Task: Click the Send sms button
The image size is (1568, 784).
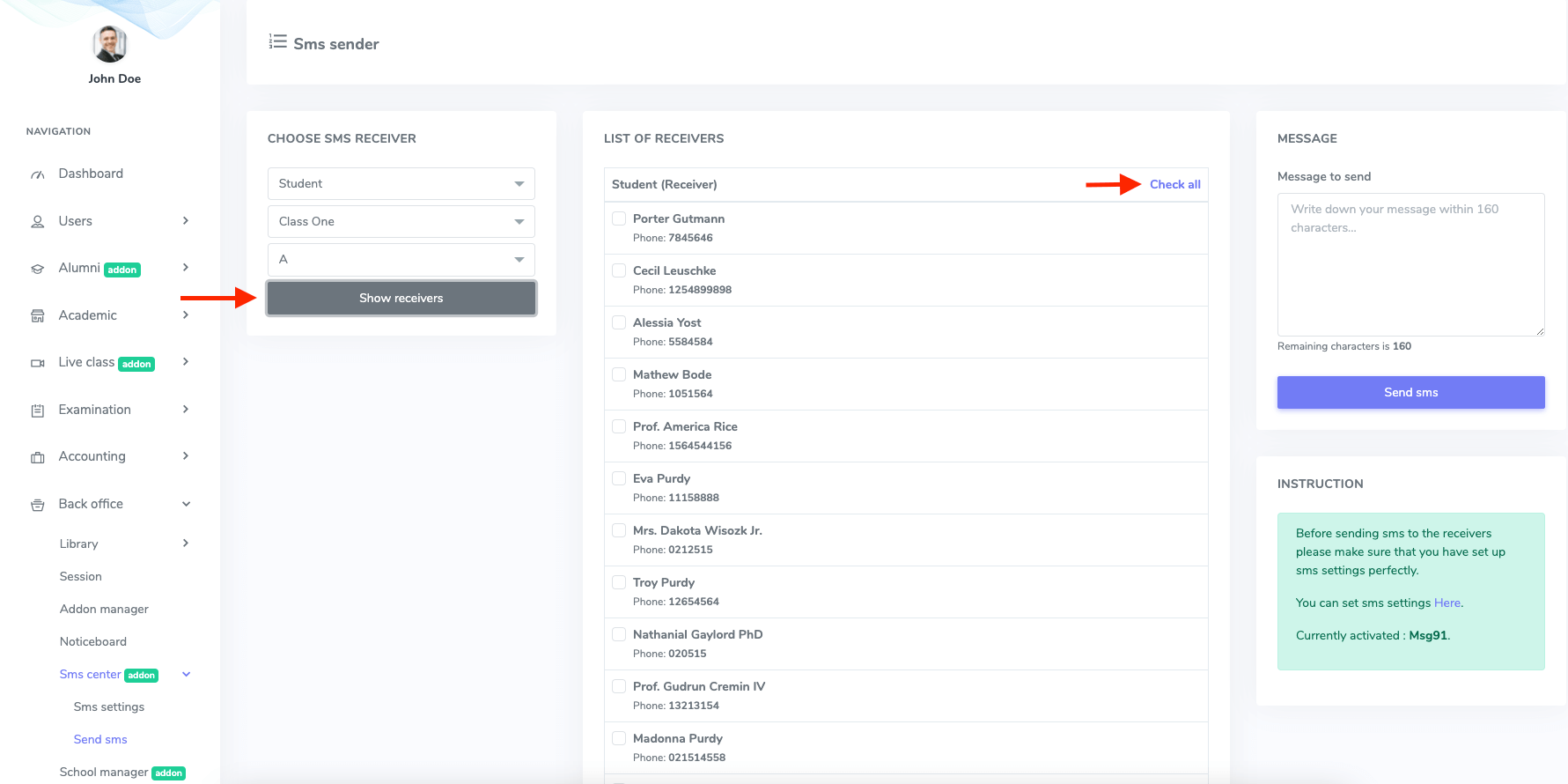Action: (1410, 392)
